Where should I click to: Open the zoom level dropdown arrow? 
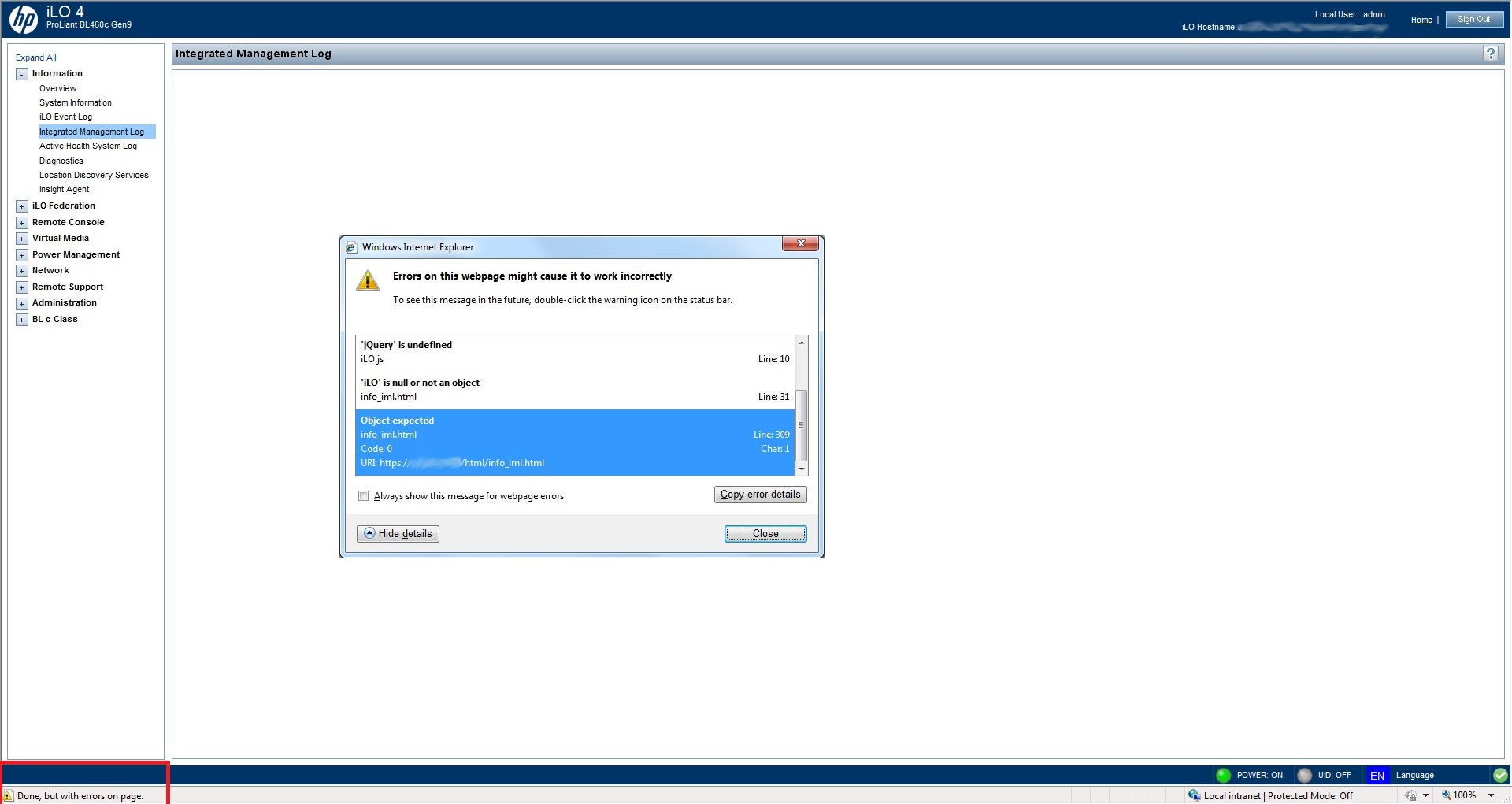(1491, 795)
